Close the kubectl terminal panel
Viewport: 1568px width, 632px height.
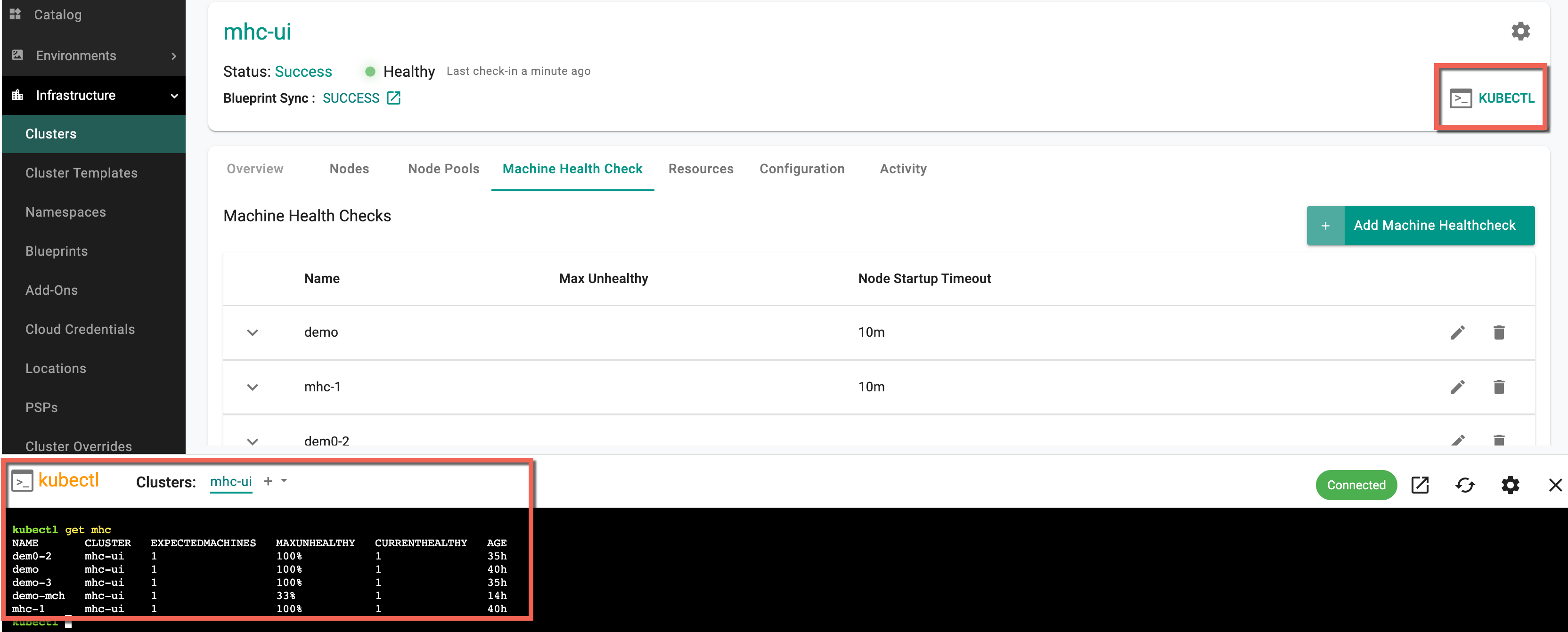(1555, 486)
